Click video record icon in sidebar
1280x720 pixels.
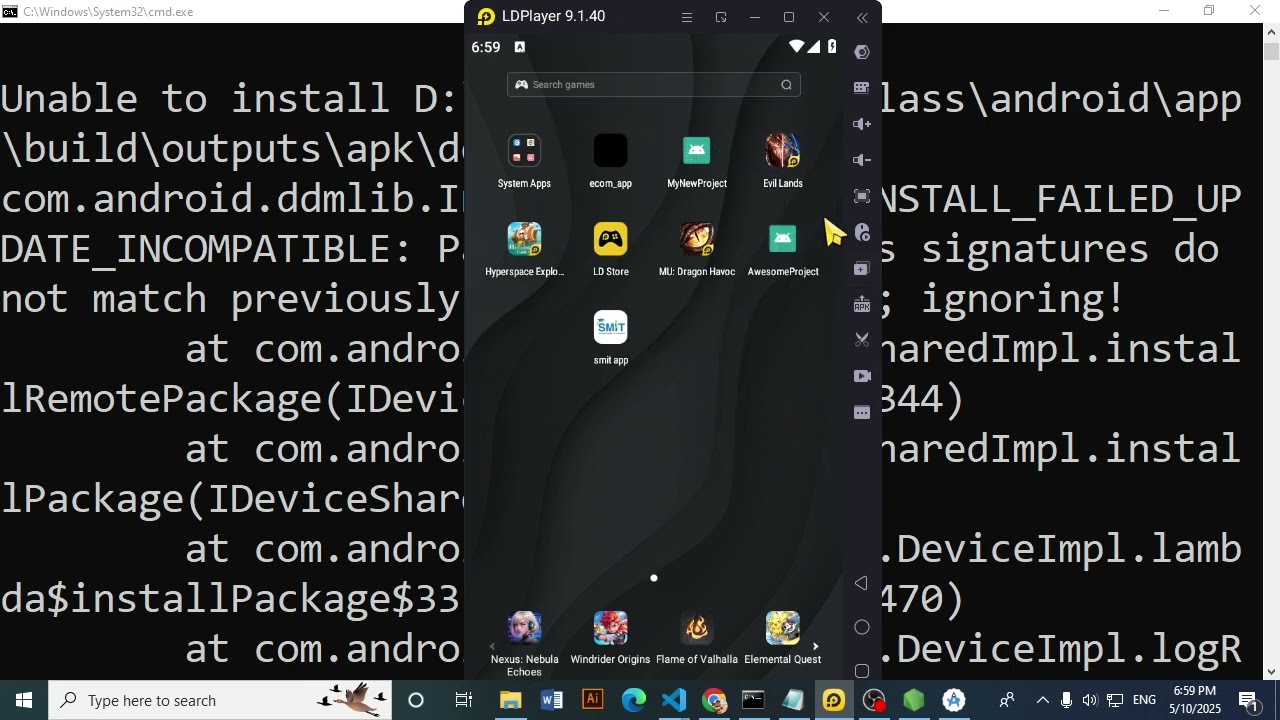click(862, 376)
